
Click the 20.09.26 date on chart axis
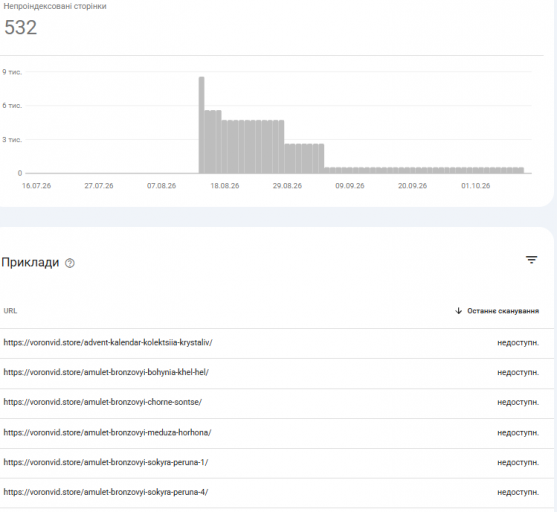pos(412,186)
